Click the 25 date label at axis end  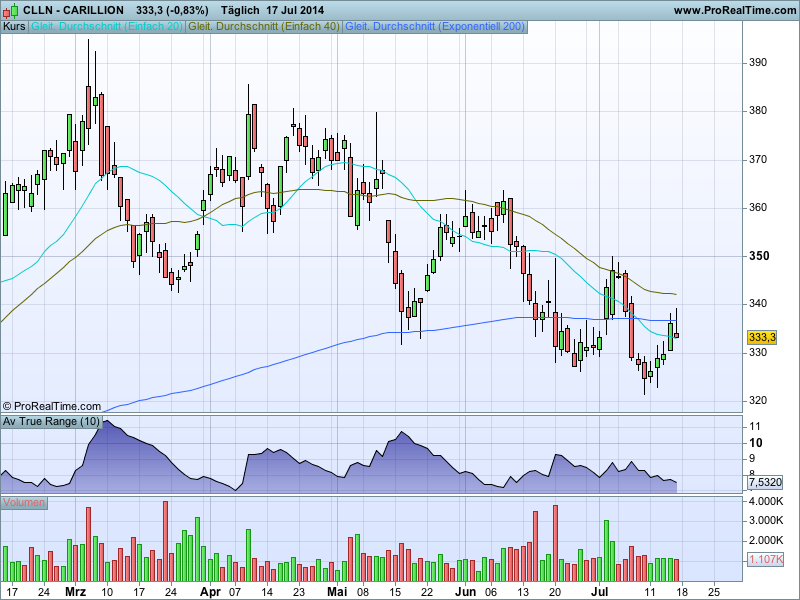click(714, 592)
